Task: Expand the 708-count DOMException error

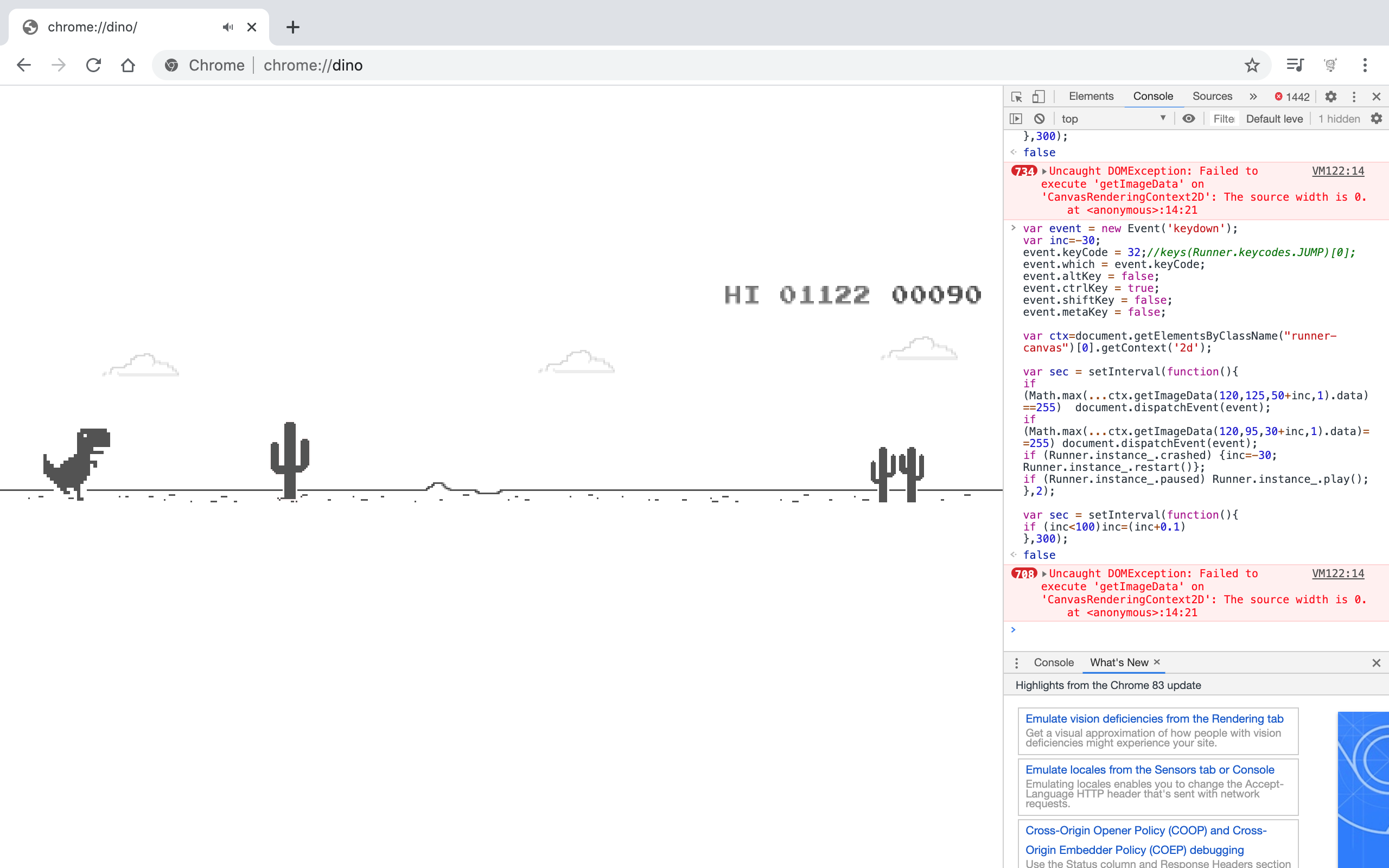Action: (1044, 573)
